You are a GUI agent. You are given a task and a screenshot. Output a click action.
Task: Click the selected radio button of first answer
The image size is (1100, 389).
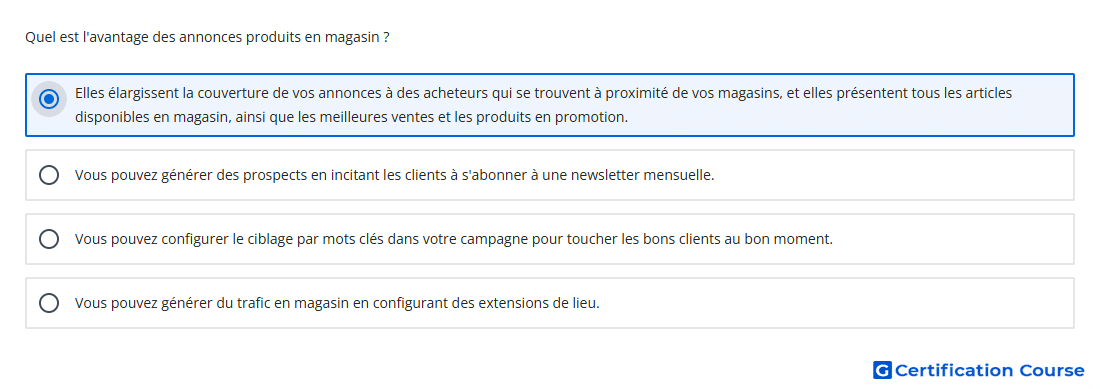coord(48,99)
